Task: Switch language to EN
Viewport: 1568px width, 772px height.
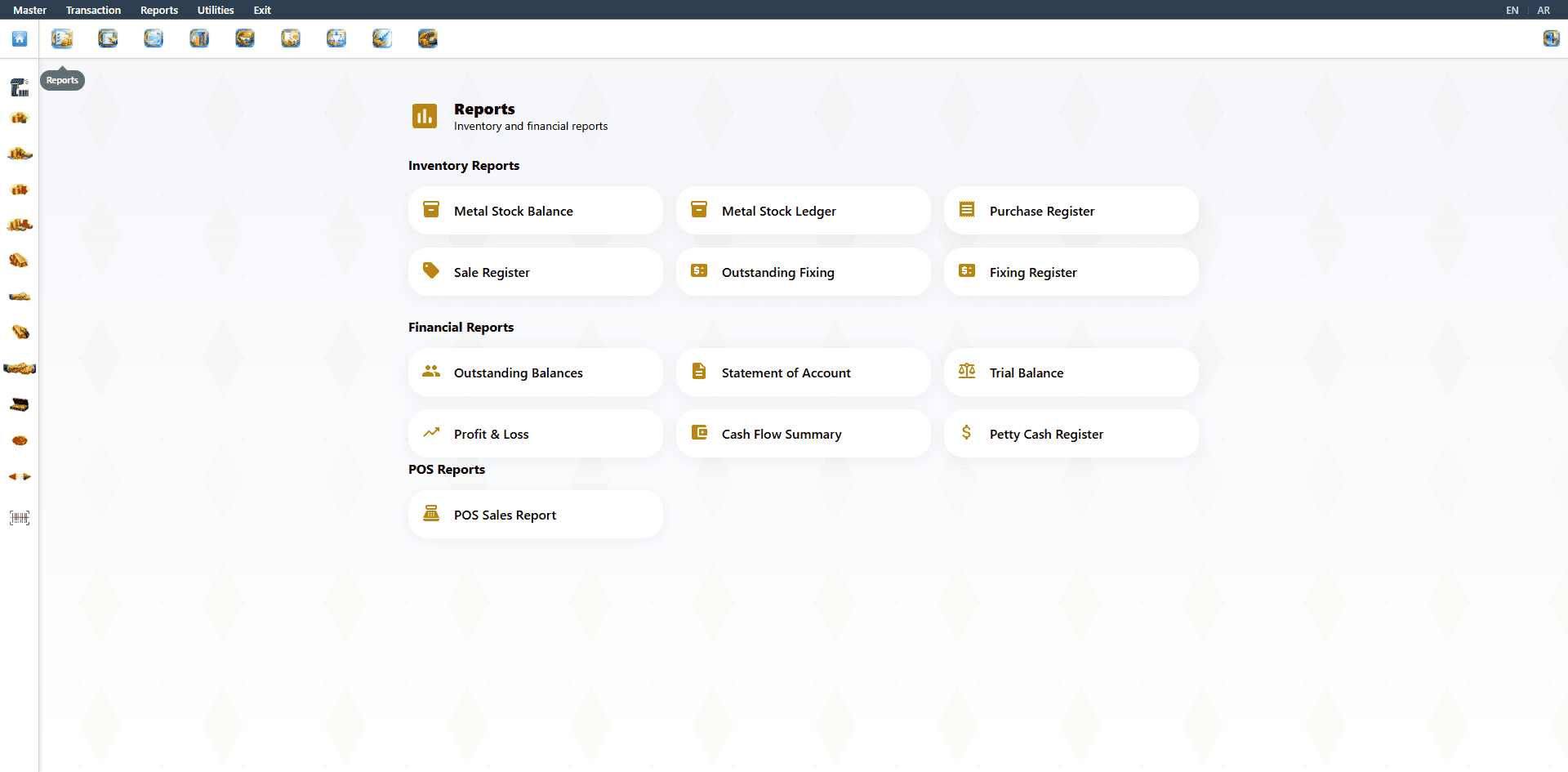Action: [x=1512, y=10]
